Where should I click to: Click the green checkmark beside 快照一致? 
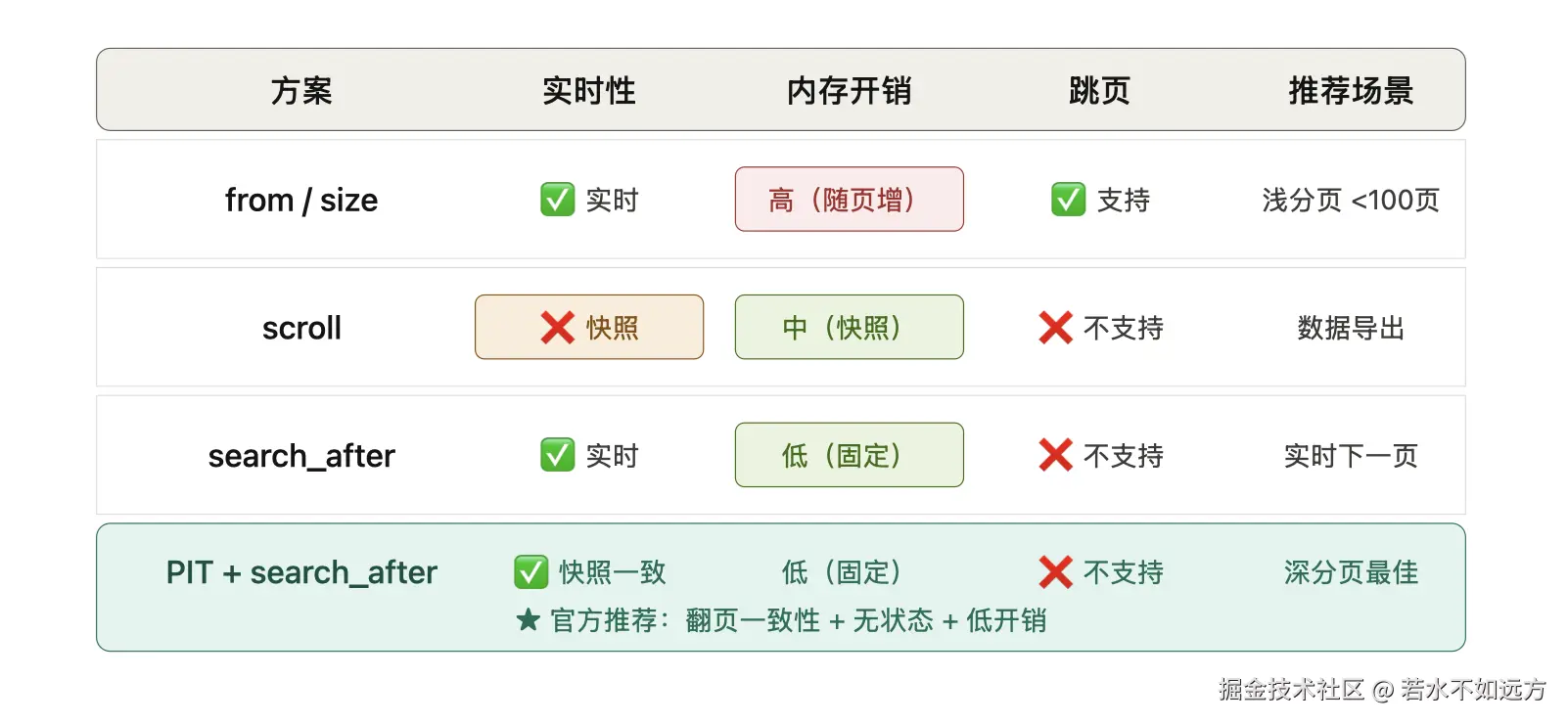point(531,572)
